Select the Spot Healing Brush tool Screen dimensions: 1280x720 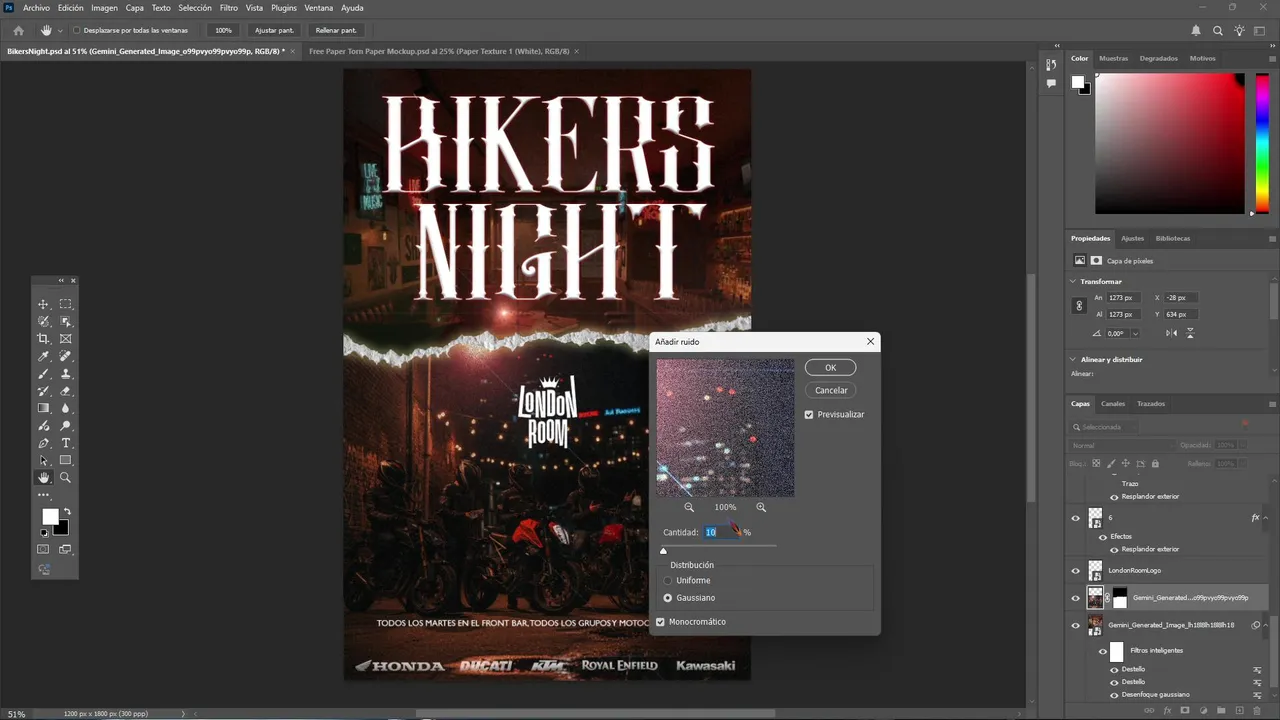point(65,356)
